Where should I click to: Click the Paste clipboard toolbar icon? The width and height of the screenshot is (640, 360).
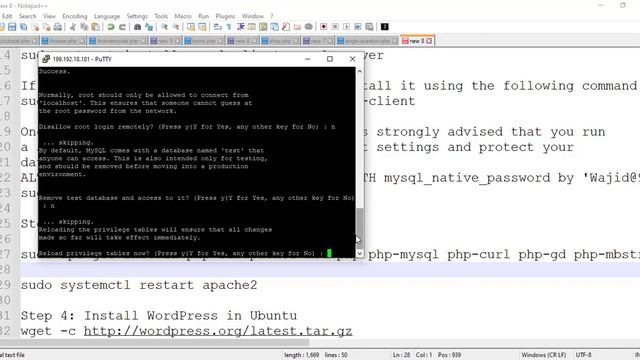[96, 27]
